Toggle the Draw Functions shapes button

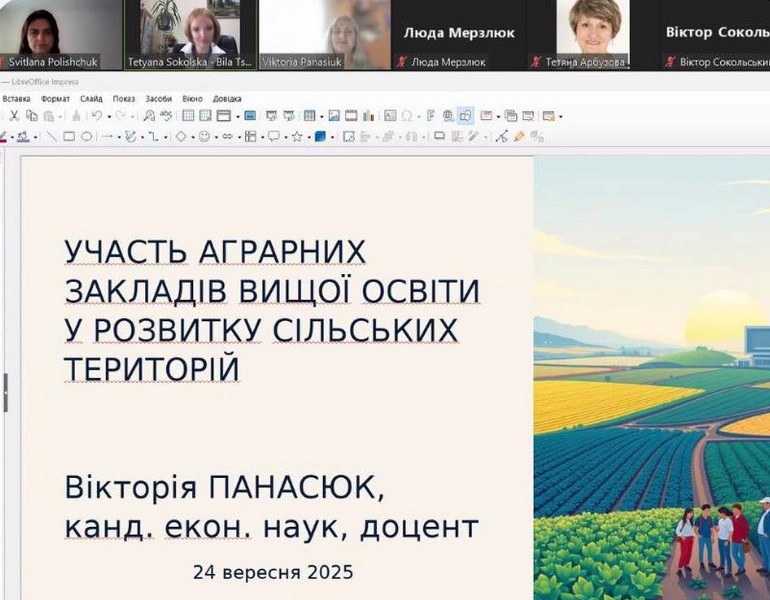[465, 116]
